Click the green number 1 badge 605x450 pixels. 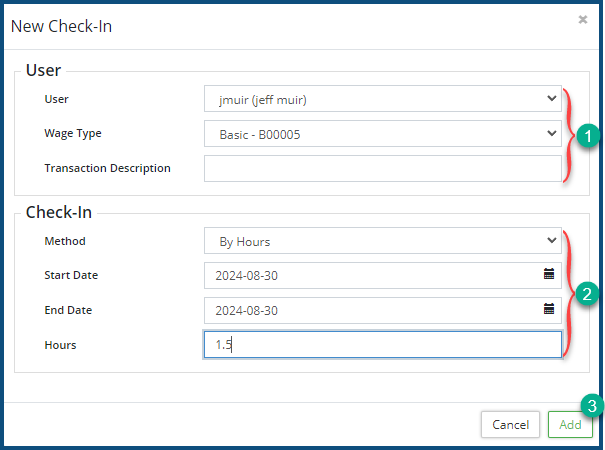pyautogui.click(x=590, y=135)
